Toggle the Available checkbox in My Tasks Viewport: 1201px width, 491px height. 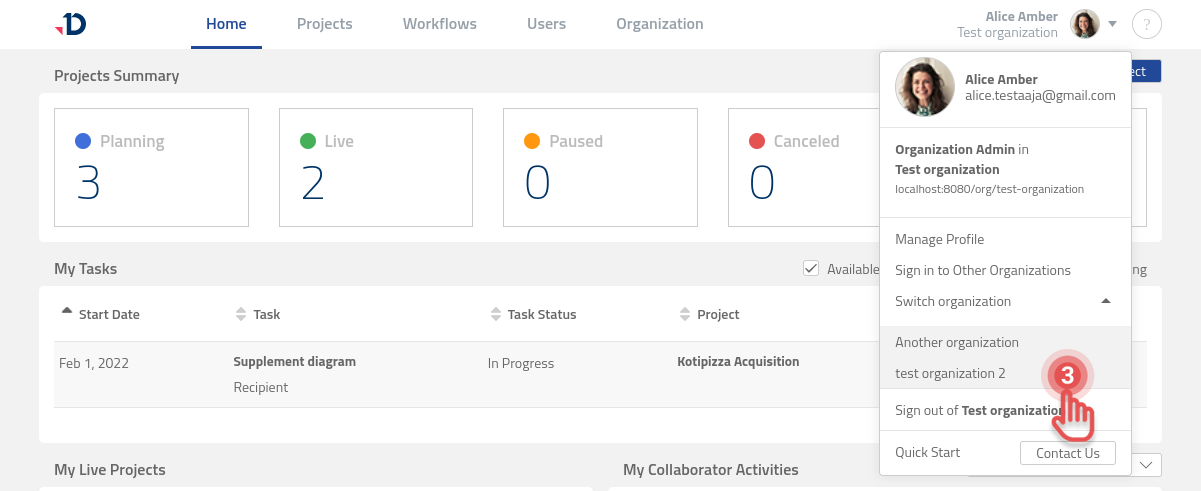(x=811, y=268)
